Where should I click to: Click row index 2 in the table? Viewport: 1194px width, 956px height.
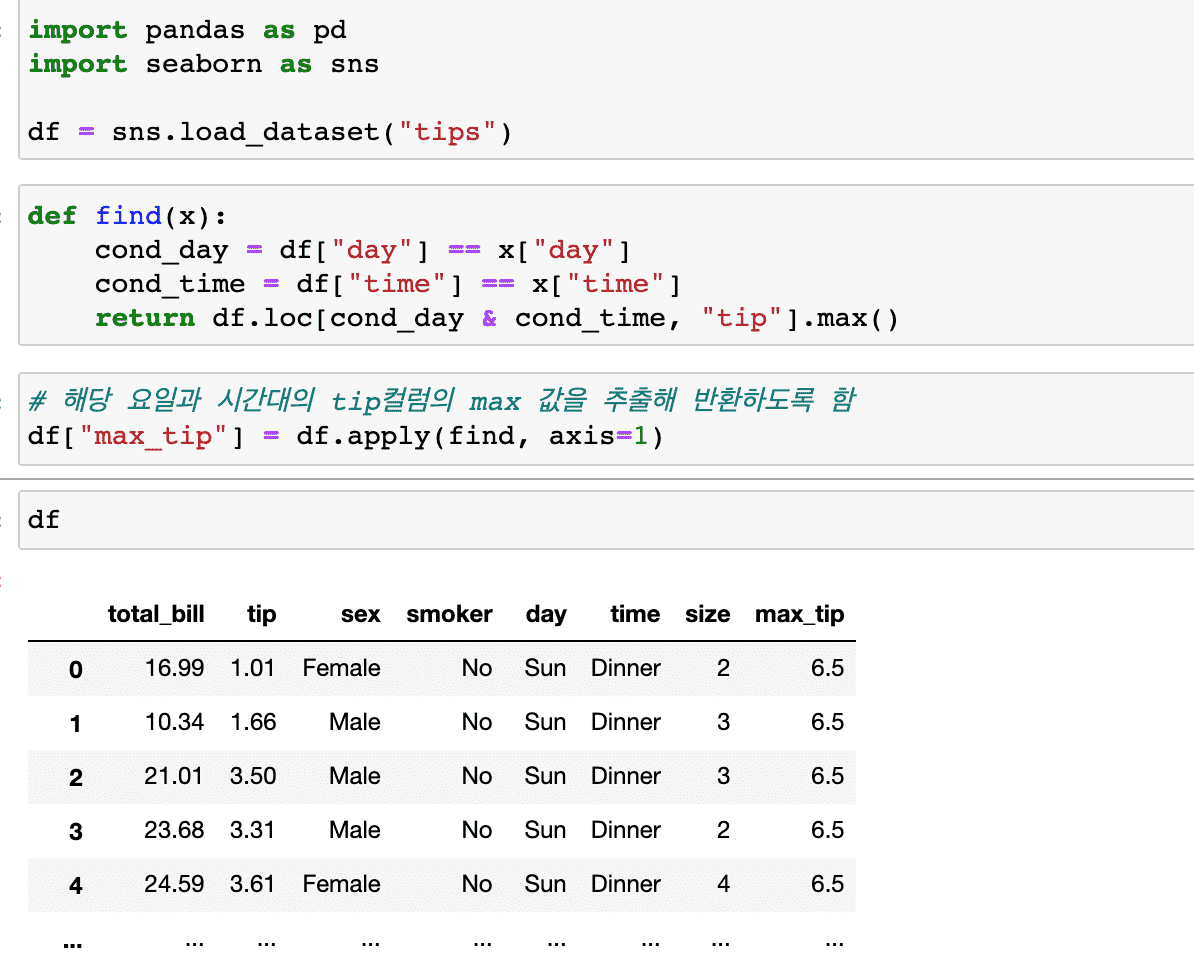[75, 778]
